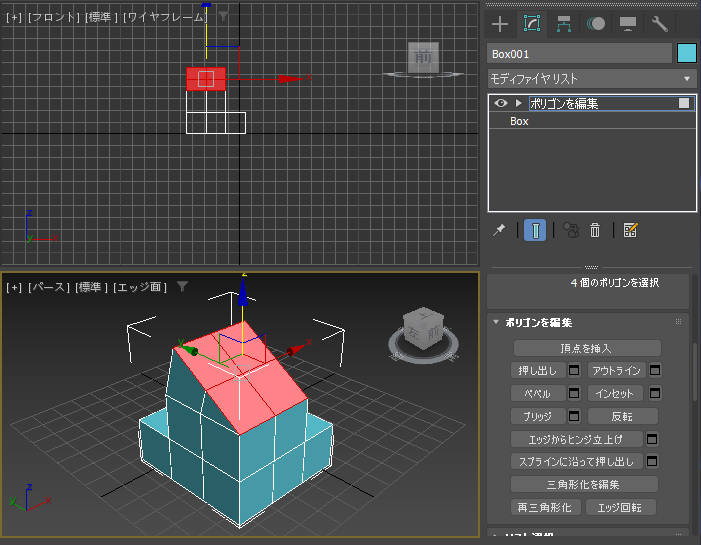Open the Create command panel tab
The image size is (701, 545).
[499, 24]
